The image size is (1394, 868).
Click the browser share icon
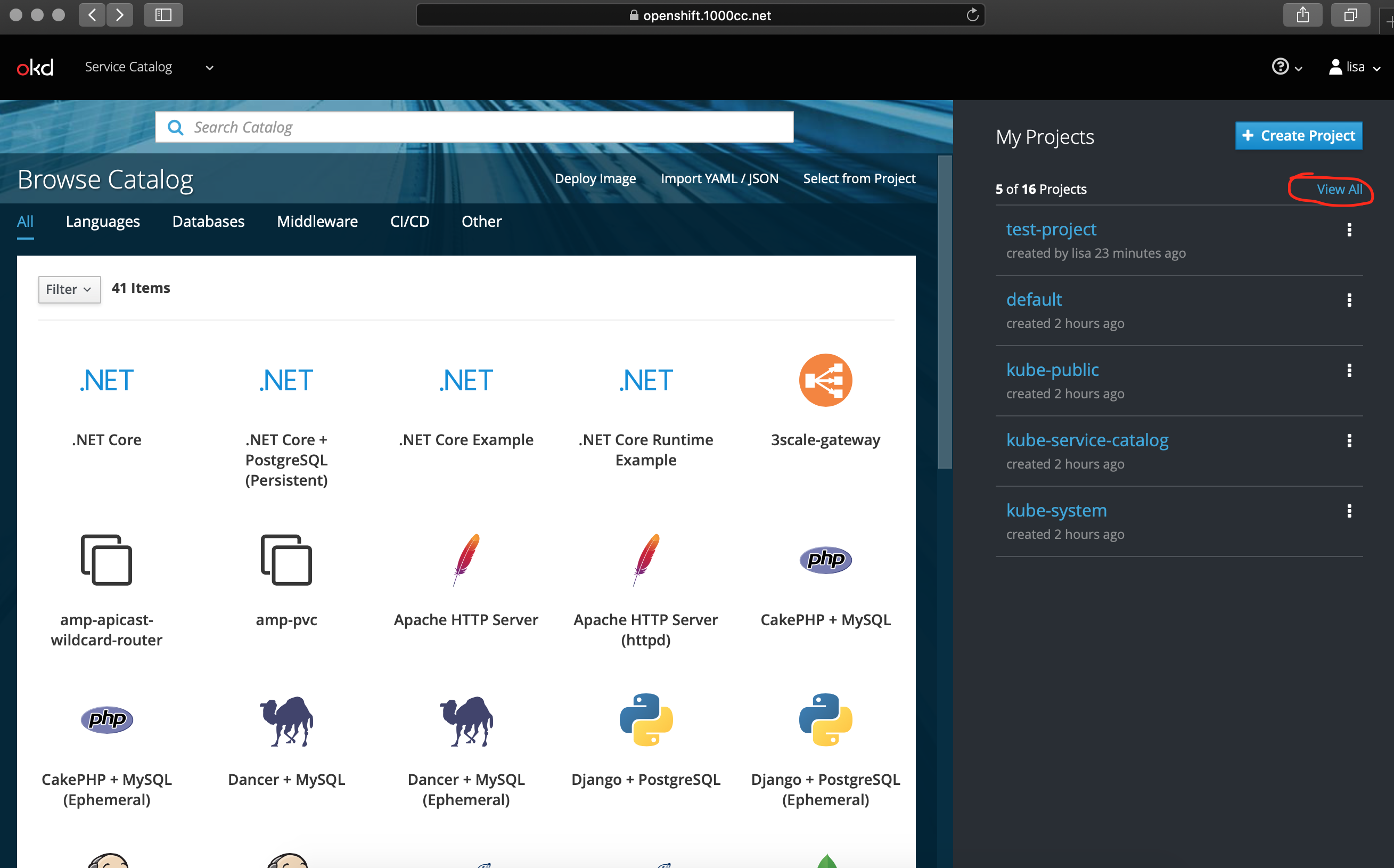coord(1302,15)
